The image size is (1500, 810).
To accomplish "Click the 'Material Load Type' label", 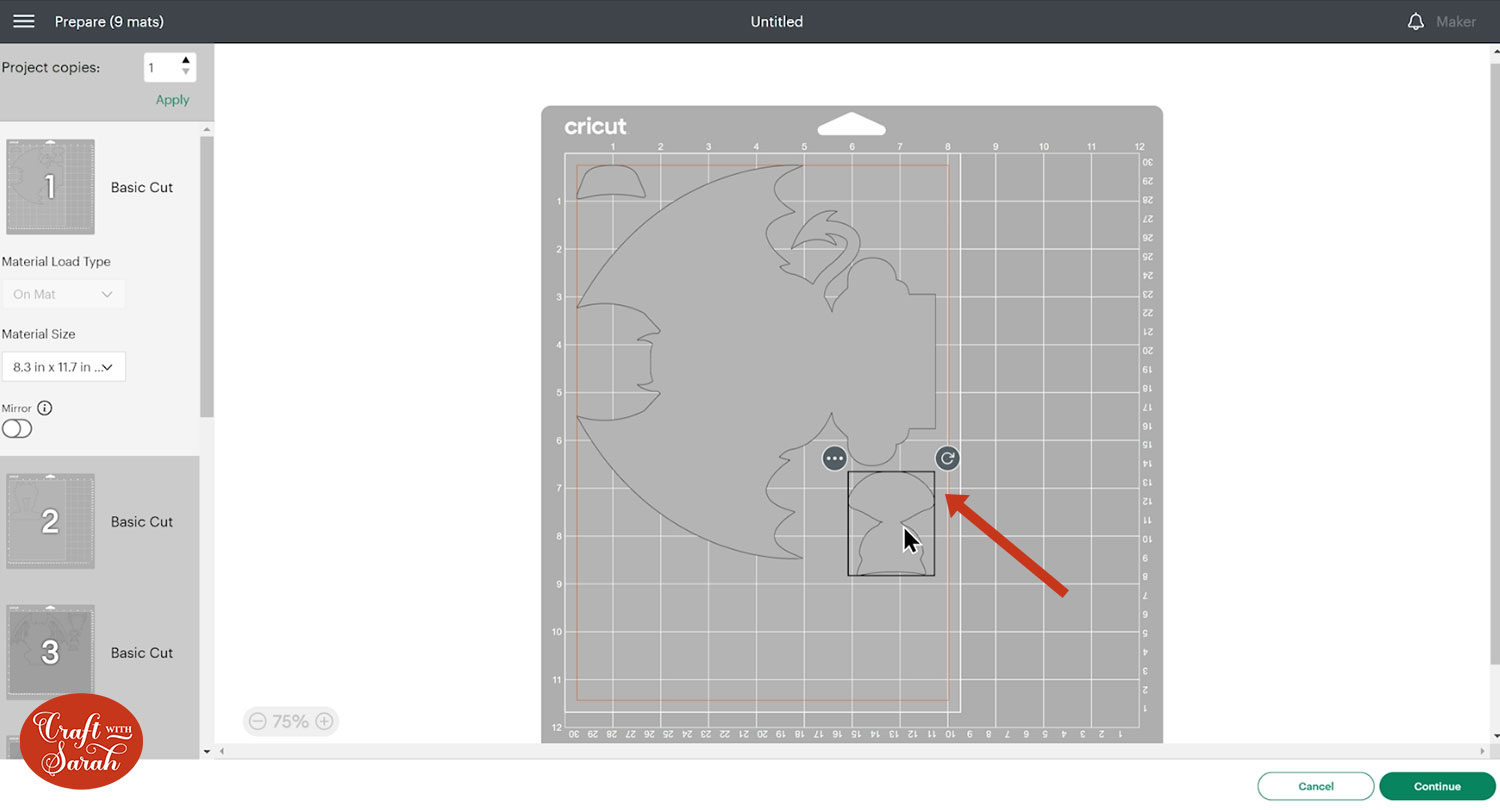I will click(56, 261).
